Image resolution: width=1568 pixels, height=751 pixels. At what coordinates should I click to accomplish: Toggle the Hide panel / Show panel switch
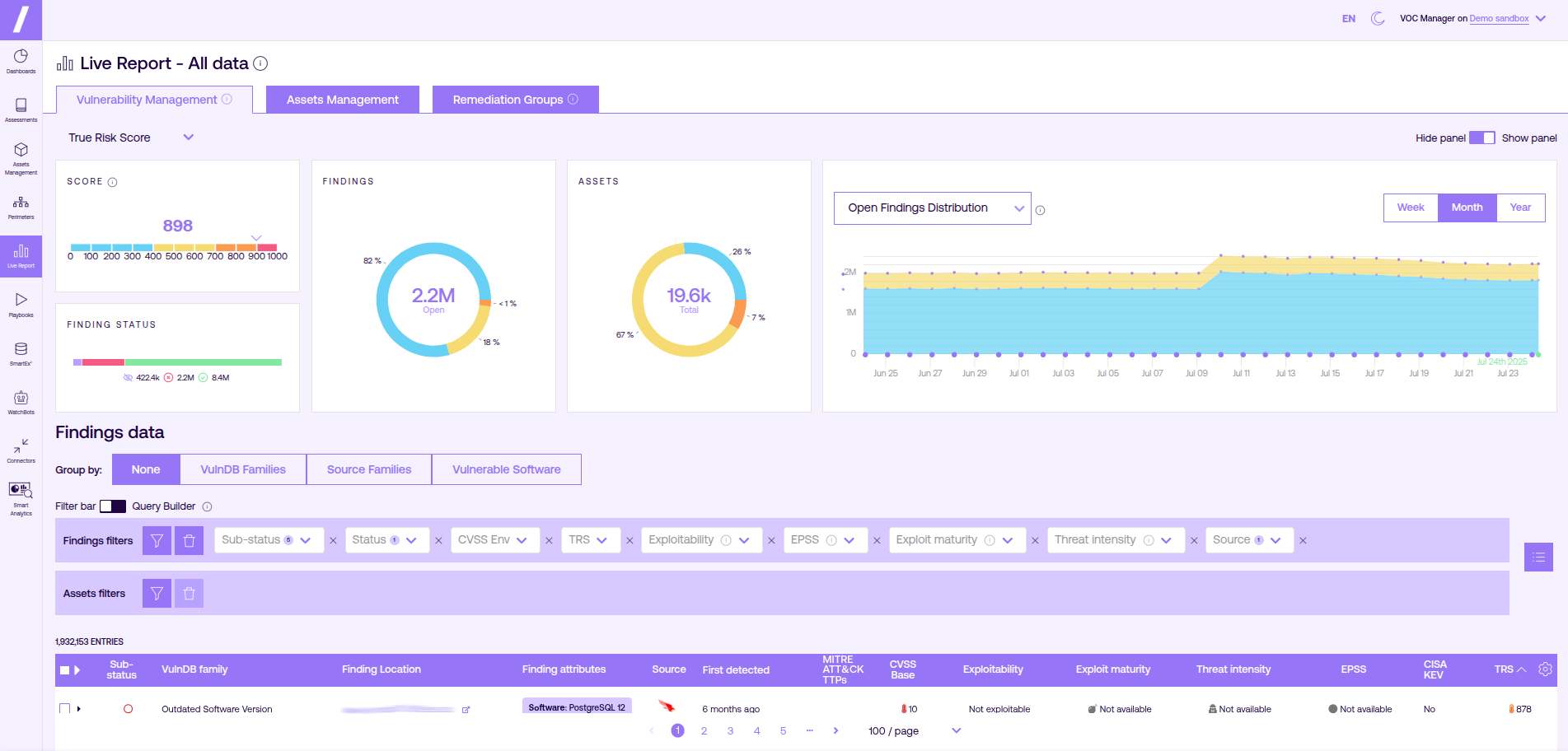tap(1482, 138)
